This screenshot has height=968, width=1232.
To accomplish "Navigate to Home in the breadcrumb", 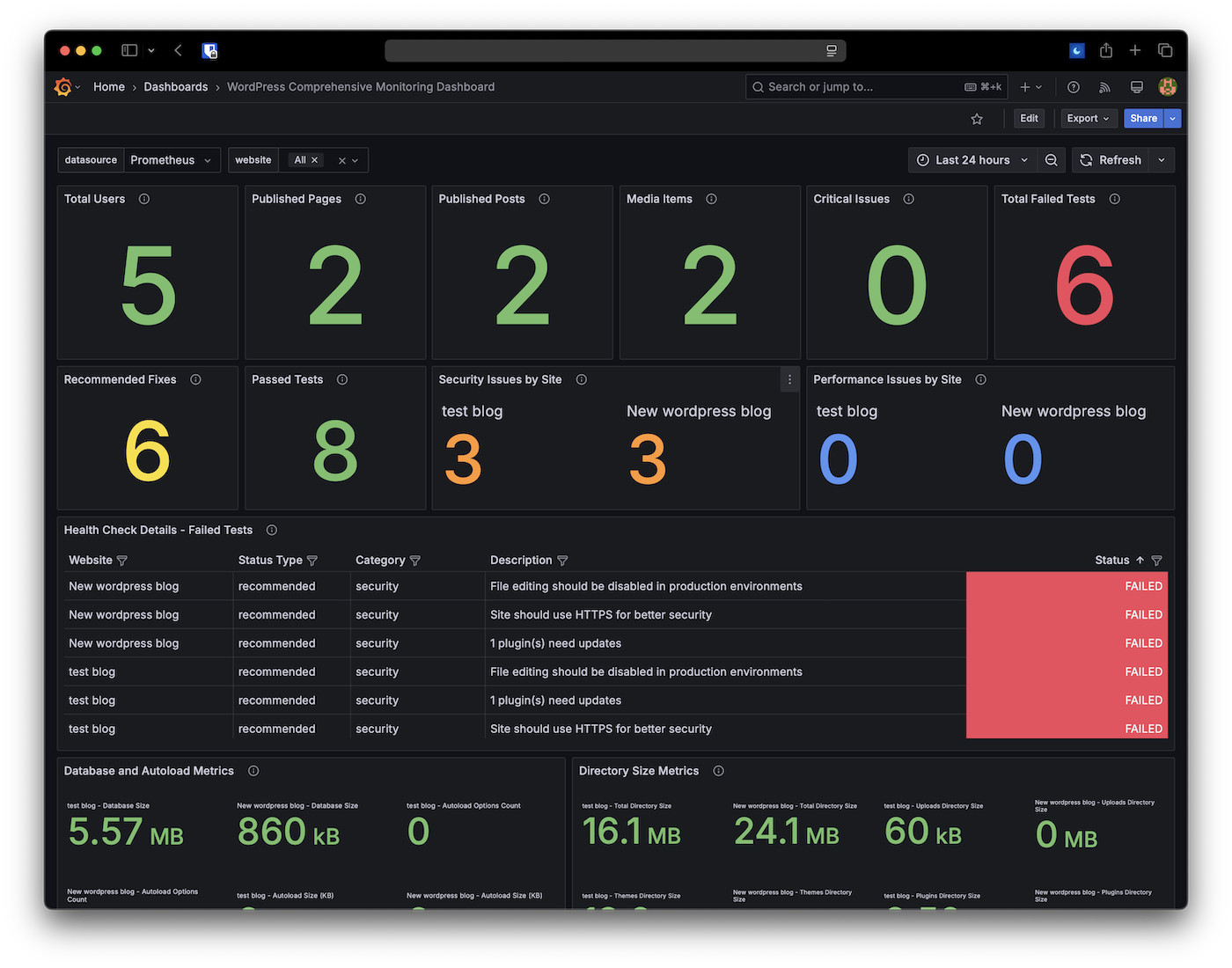I will tap(108, 86).
